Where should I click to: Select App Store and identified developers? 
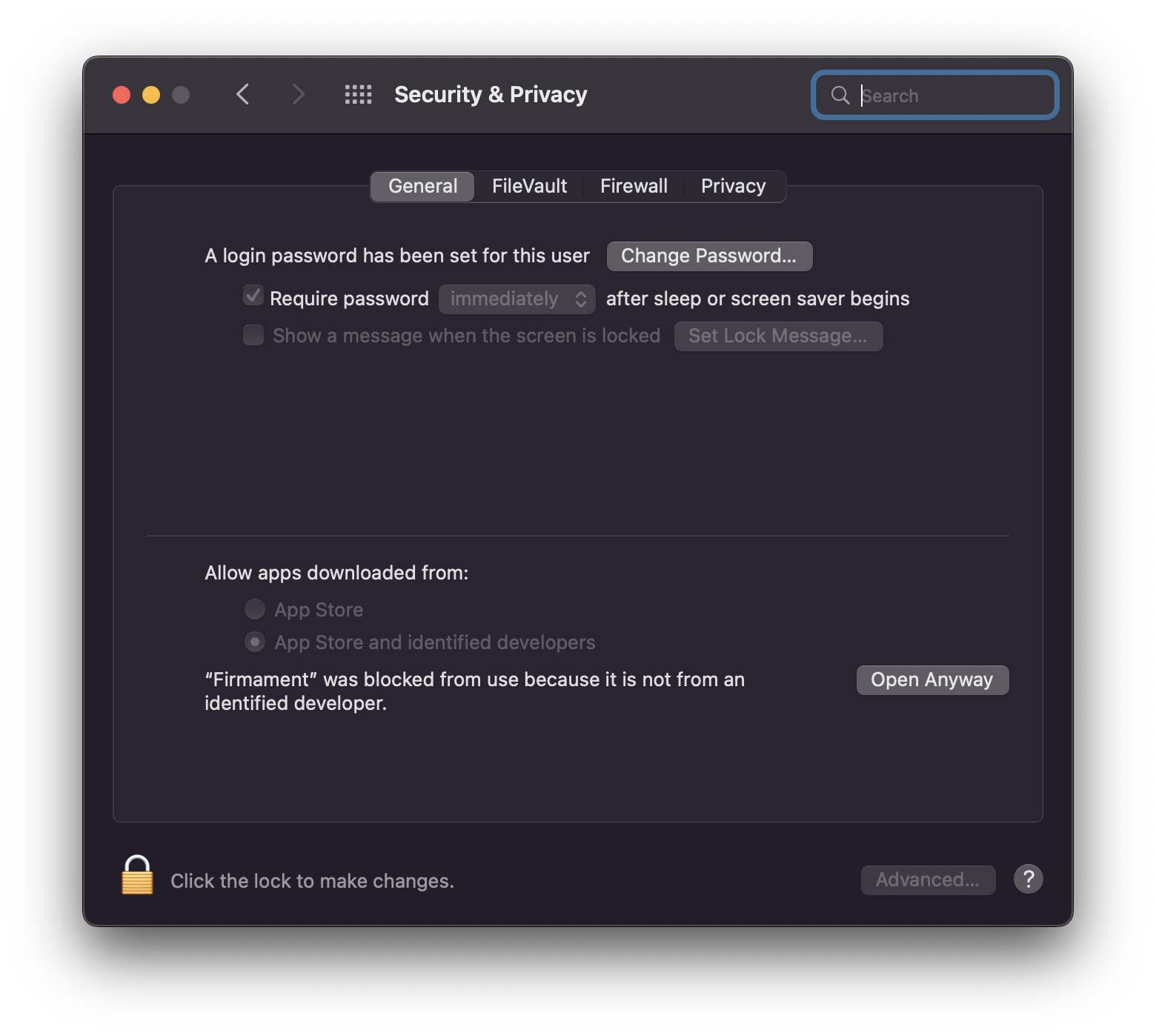click(x=255, y=642)
